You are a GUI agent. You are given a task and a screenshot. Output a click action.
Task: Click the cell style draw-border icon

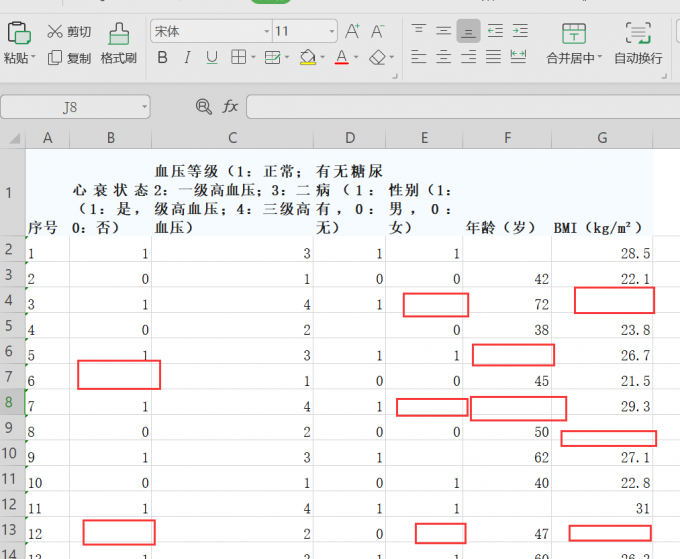point(273,57)
